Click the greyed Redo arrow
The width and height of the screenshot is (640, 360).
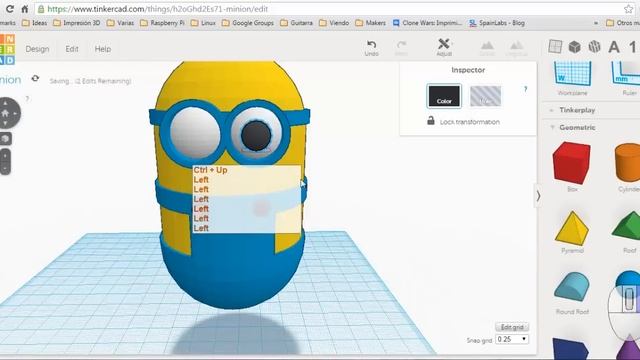[x=402, y=48]
